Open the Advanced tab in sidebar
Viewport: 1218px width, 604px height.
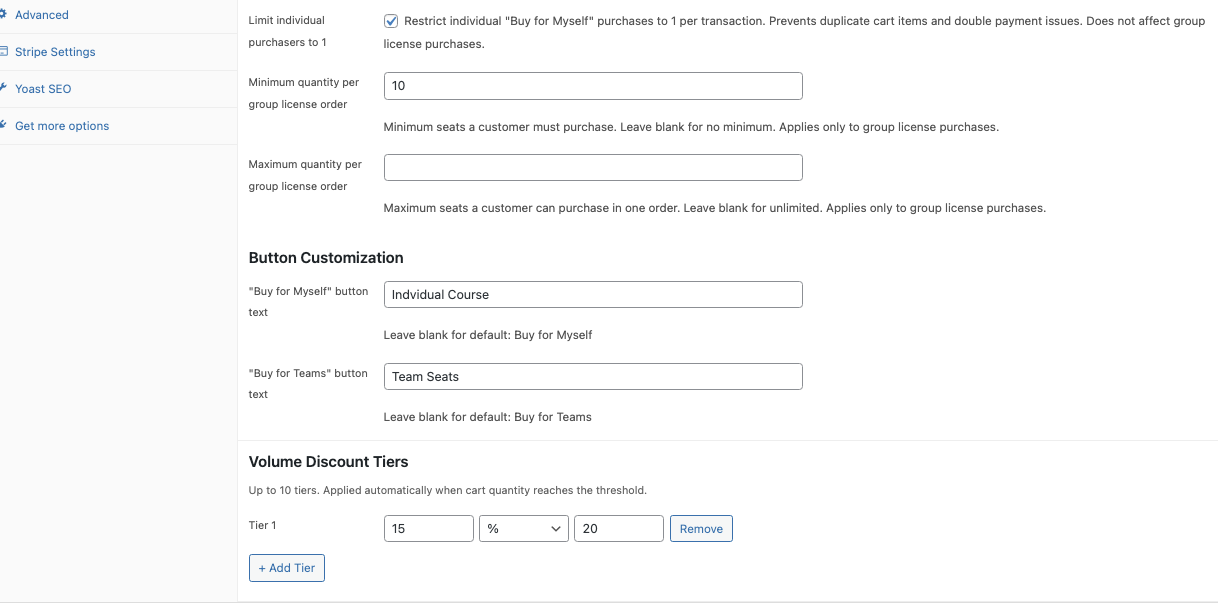[x=42, y=15]
